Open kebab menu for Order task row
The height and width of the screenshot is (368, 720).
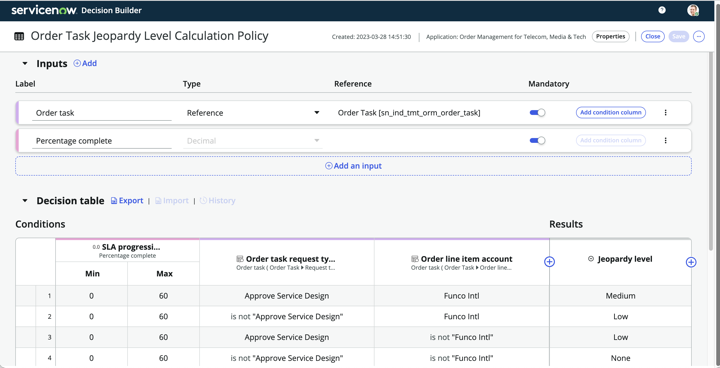(665, 113)
